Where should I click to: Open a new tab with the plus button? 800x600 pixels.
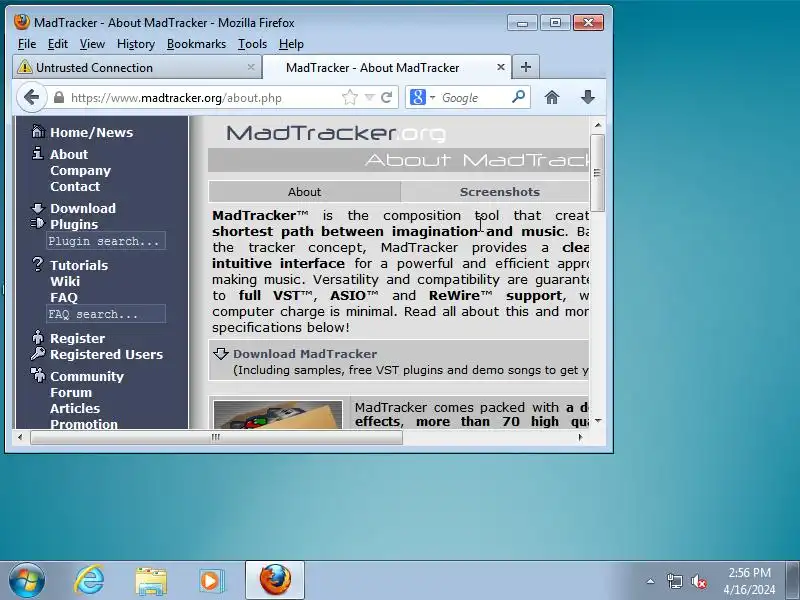click(x=526, y=67)
